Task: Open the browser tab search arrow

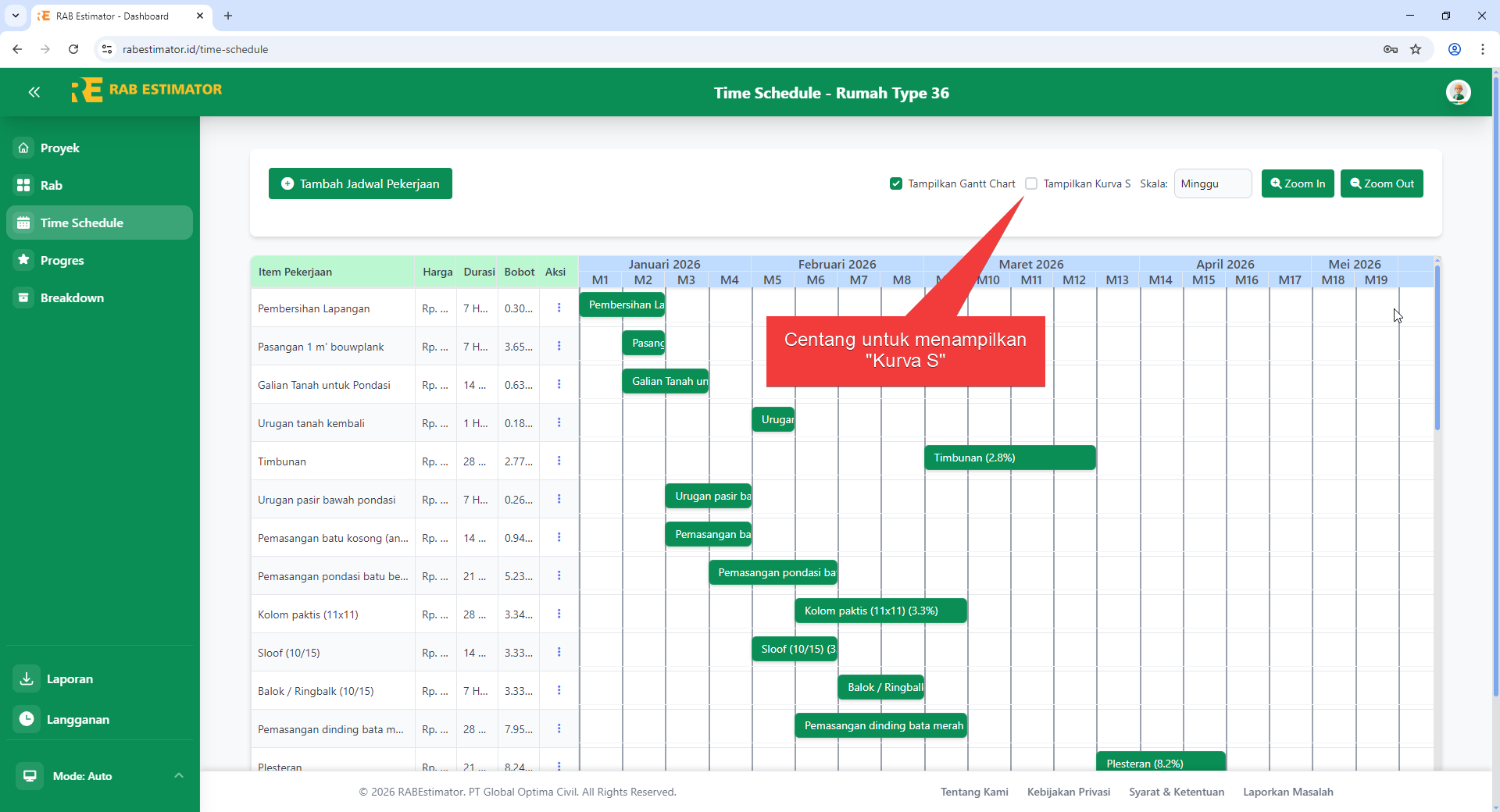Action: click(15, 16)
